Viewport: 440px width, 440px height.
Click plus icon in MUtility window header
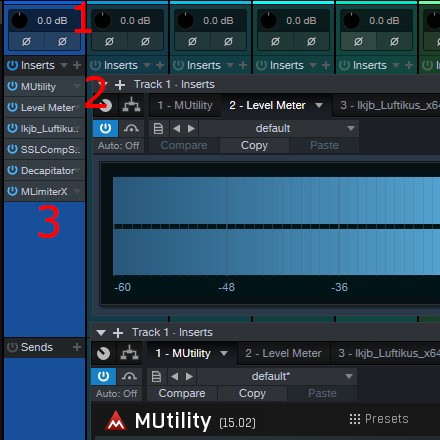[x=118, y=333]
